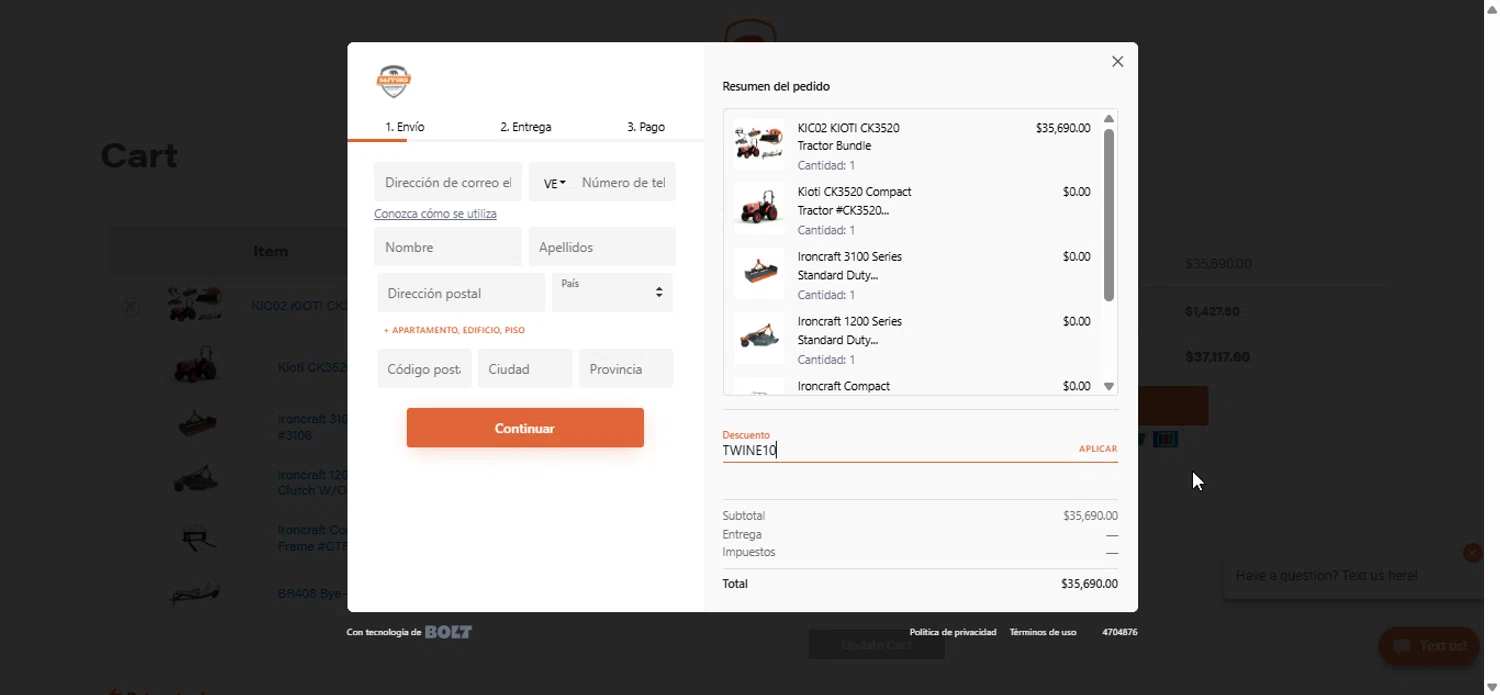The height and width of the screenshot is (695, 1500).
Task: Click the BOLT logo in footer
Action: click(x=448, y=632)
